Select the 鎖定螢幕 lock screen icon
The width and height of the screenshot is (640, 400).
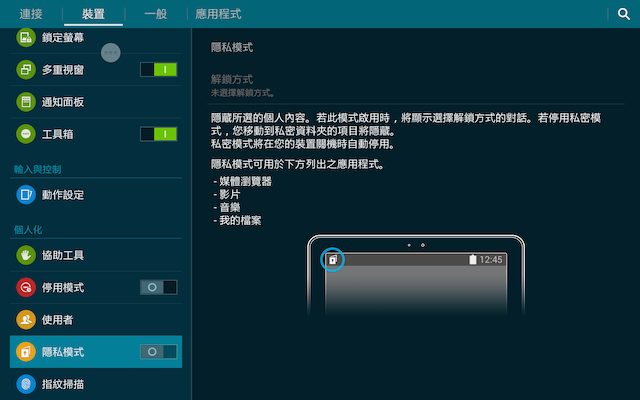[x=26, y=38]
